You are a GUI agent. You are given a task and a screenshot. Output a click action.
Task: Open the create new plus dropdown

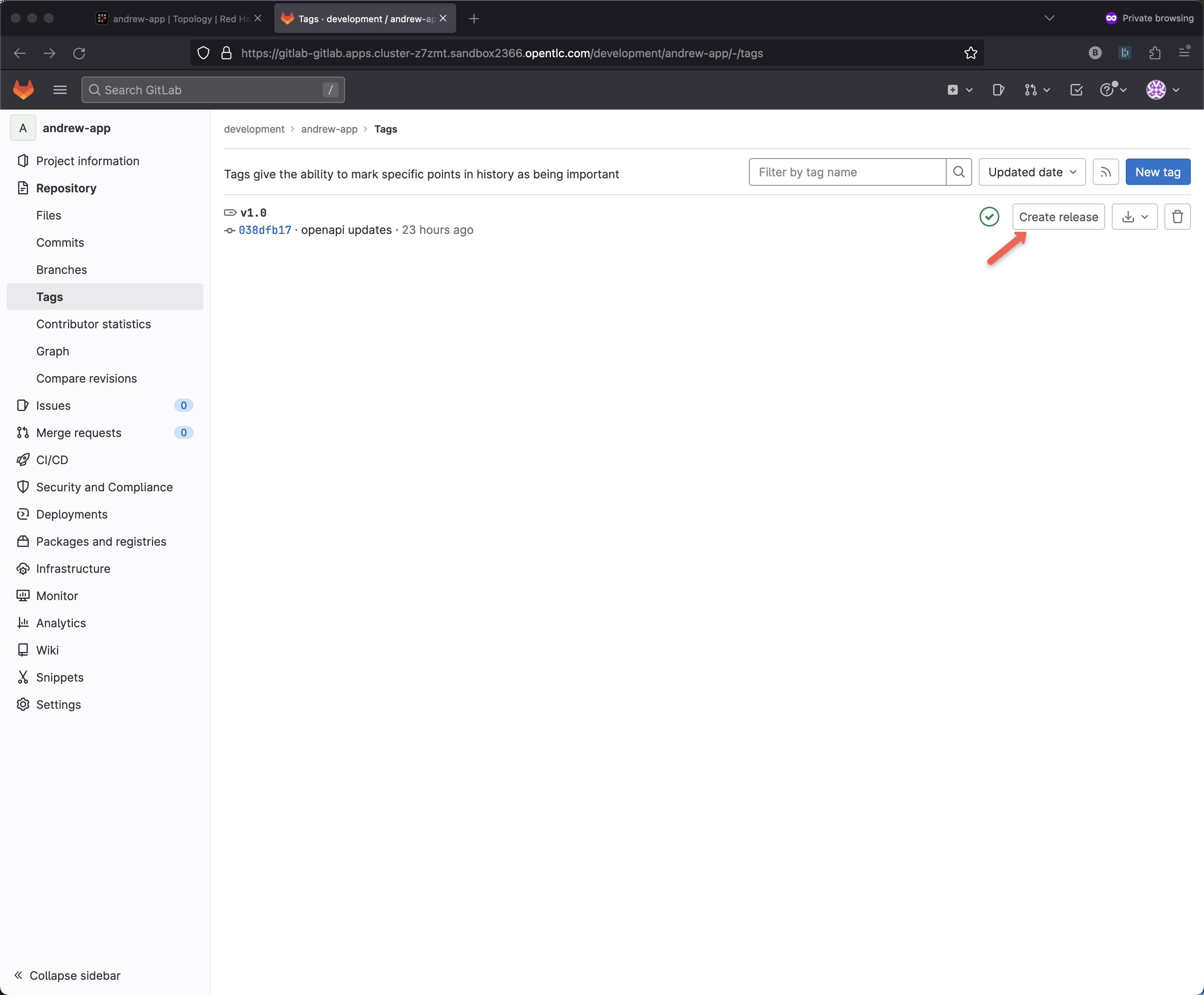point(959,90)
